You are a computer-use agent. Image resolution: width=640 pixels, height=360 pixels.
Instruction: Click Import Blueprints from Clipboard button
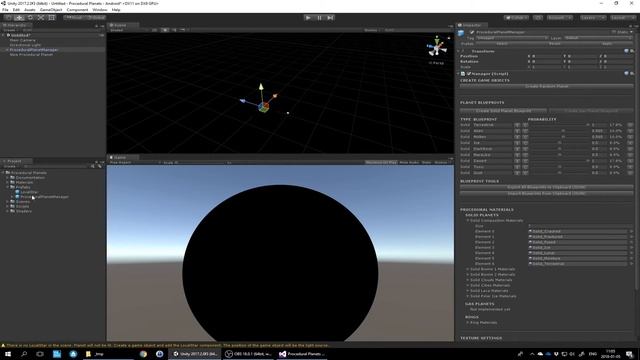click(547, 193)
